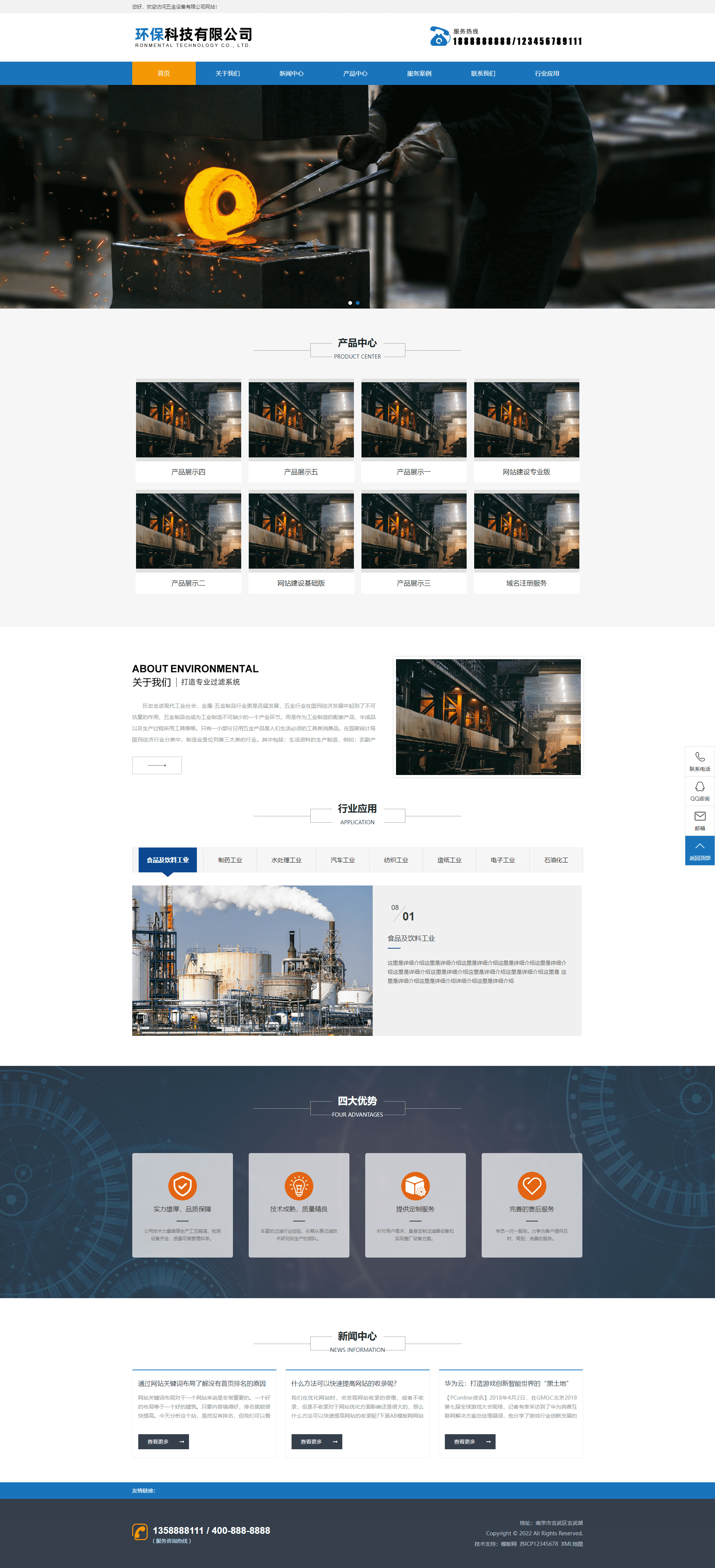Click the XML地图 footer link

click(x=571, y=1544)
